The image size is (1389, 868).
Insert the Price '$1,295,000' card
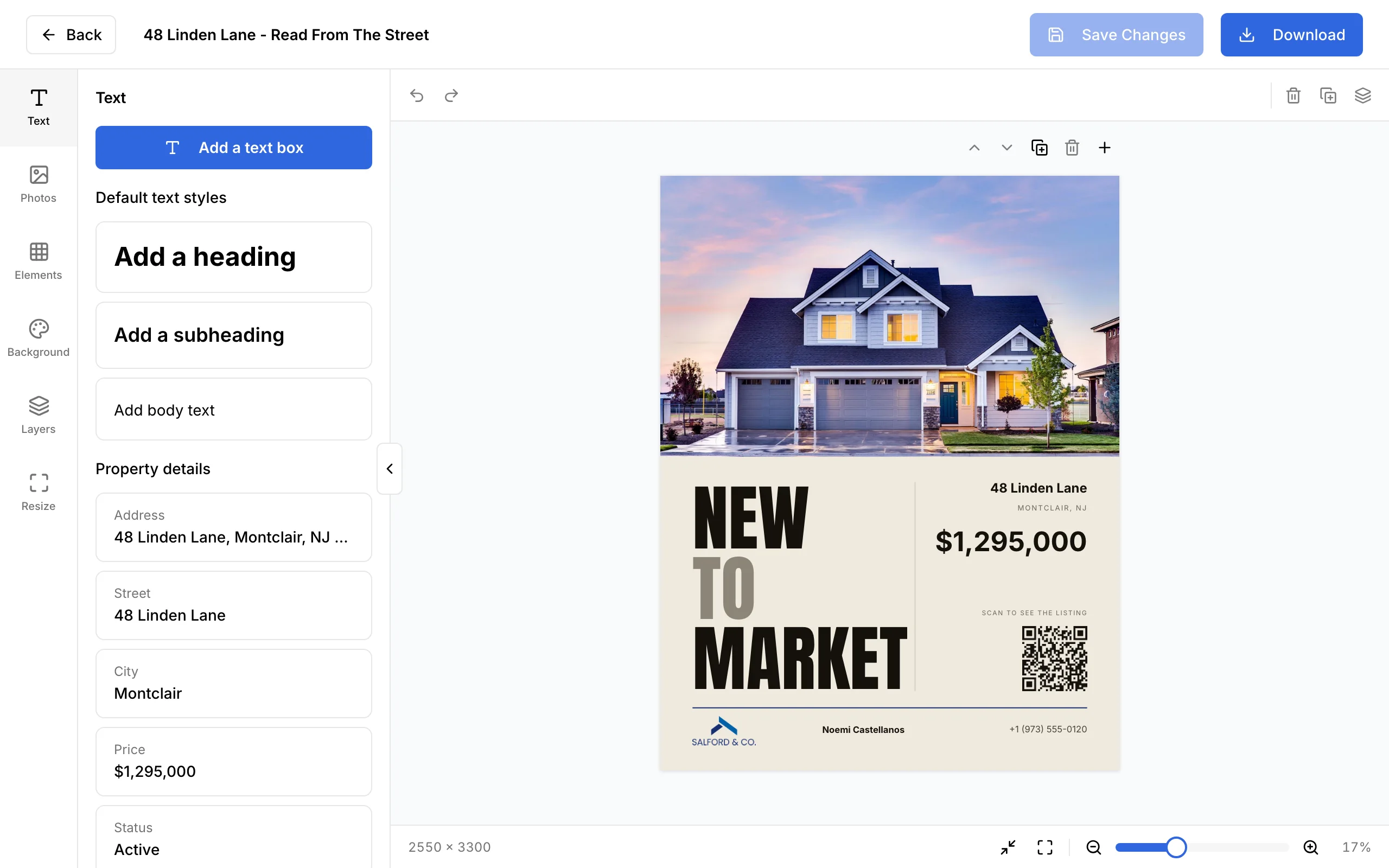click(x=234, y=761)
